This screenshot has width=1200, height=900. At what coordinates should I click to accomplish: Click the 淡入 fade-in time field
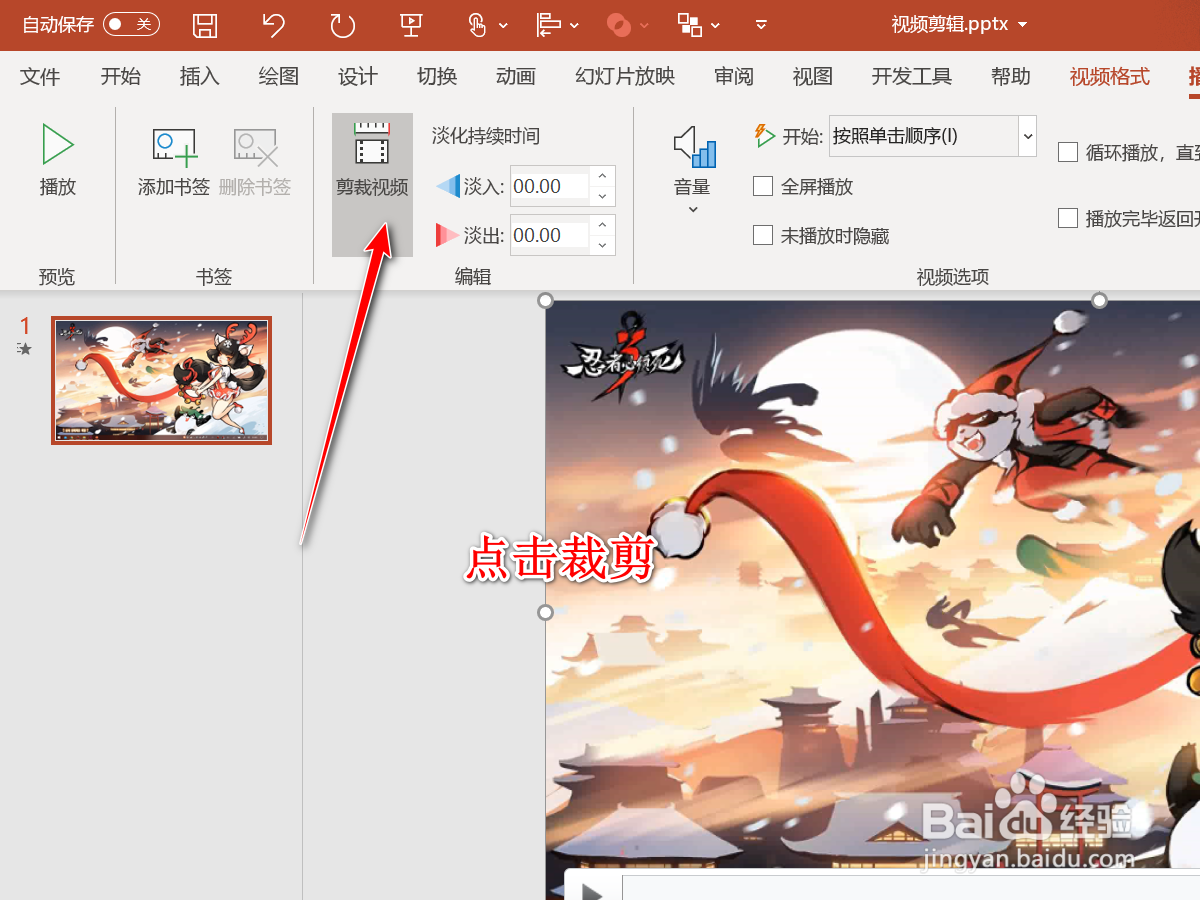click(x=549, y=186)
